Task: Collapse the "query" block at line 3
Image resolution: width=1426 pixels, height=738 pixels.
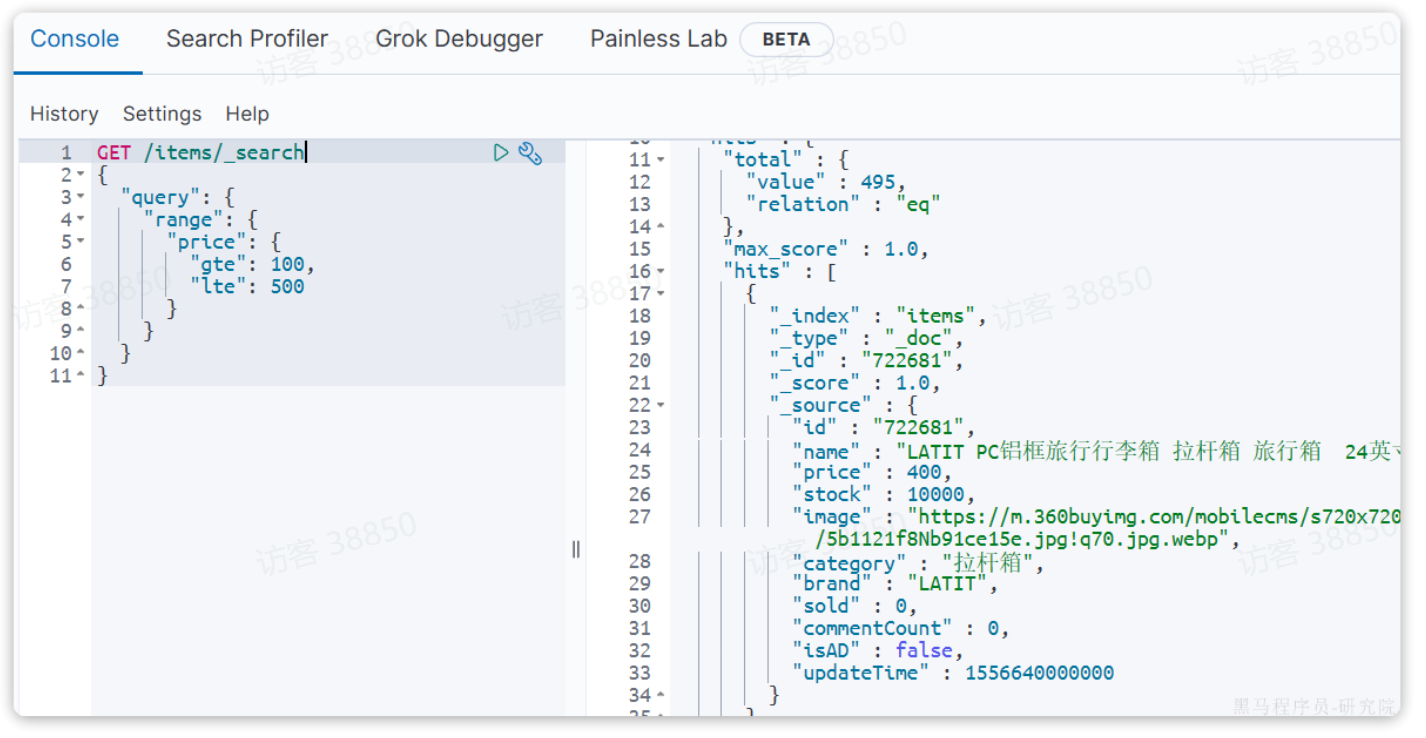Action: tap(81, 197)
